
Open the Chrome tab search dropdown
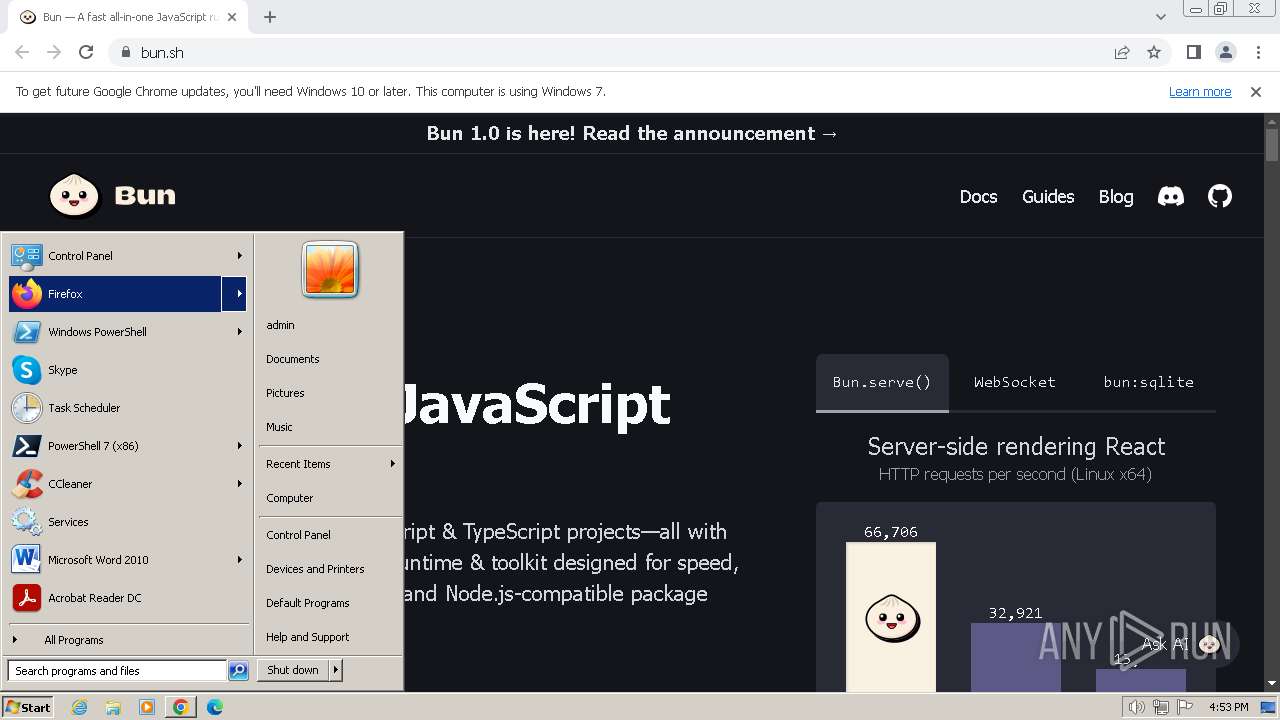click(1160, 16)
